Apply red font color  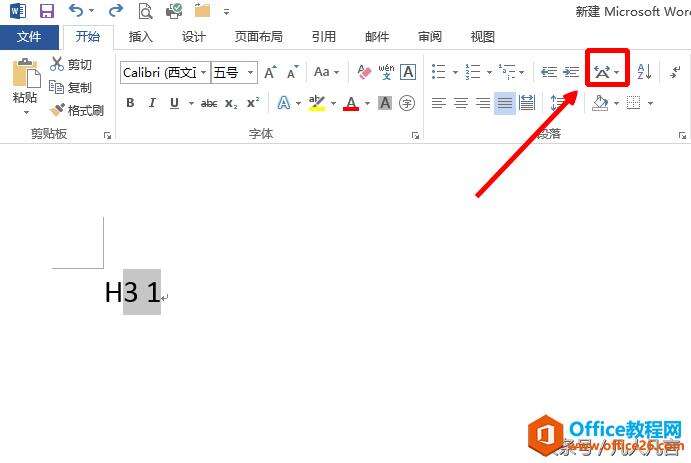pyautogui.click(x=351, y=103)
